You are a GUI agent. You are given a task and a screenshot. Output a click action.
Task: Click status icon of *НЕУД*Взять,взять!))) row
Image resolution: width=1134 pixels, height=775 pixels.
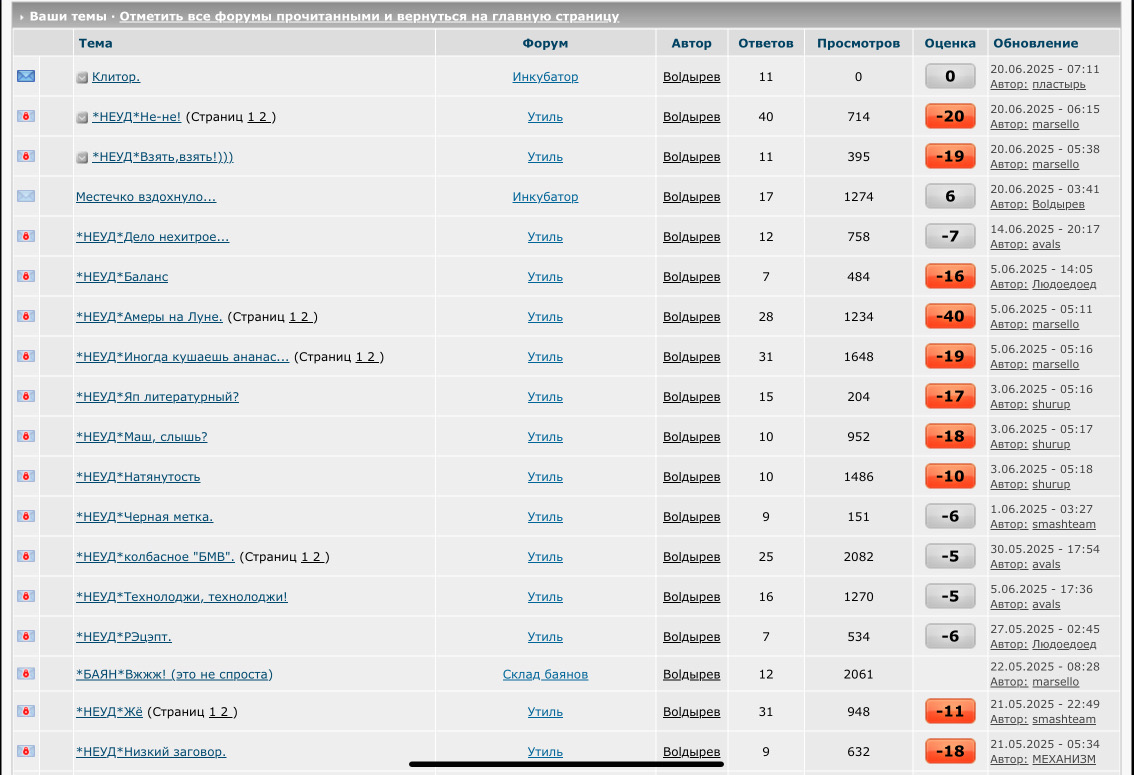click(x=26, y=156)
